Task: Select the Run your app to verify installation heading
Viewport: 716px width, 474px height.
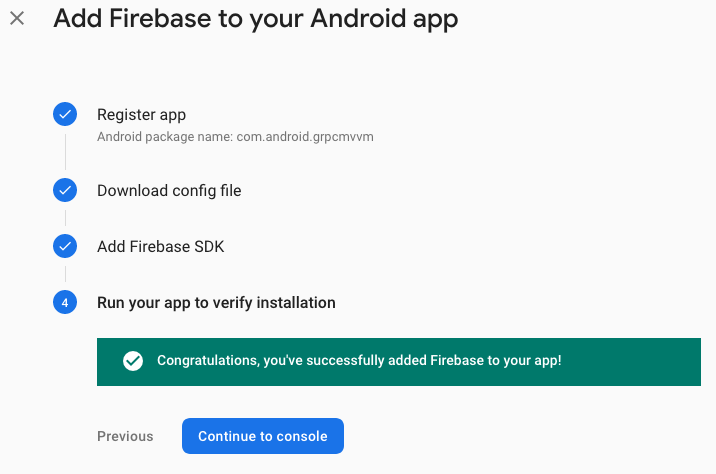Action: 216,303
